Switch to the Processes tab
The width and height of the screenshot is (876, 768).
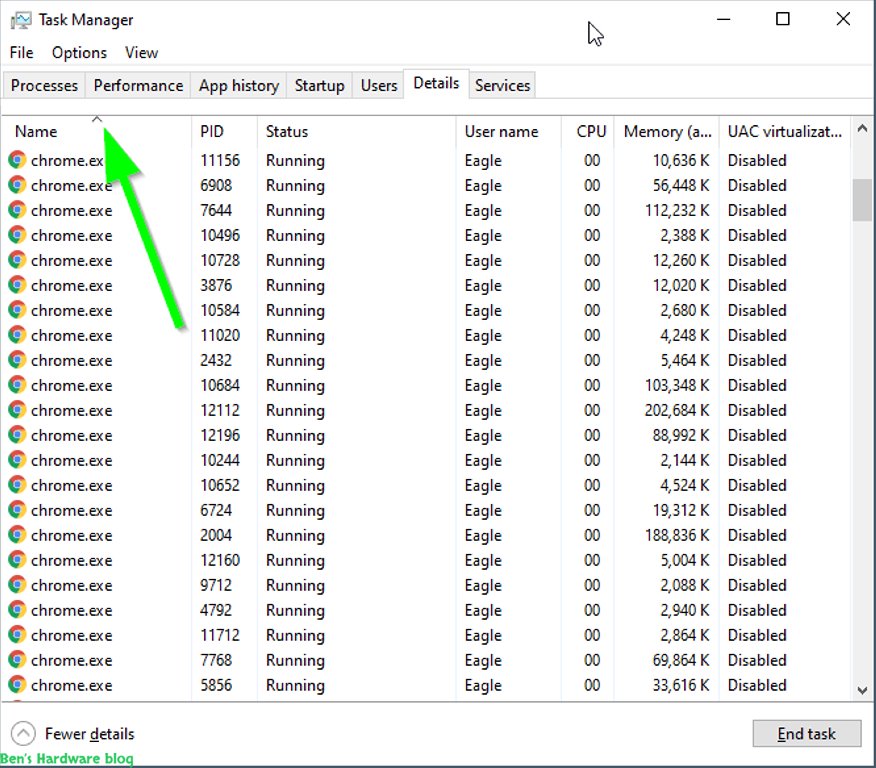coord(44,85)
